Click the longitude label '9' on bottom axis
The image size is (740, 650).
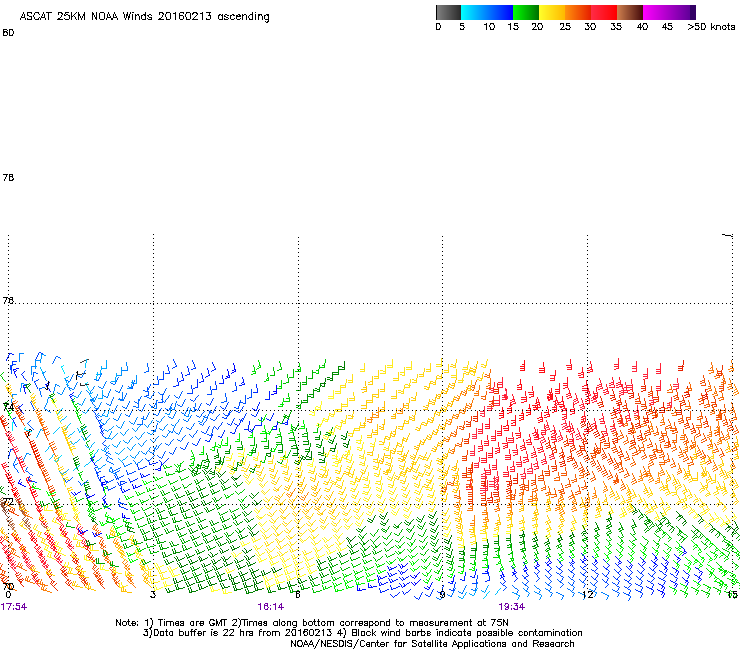click(442, 594)
